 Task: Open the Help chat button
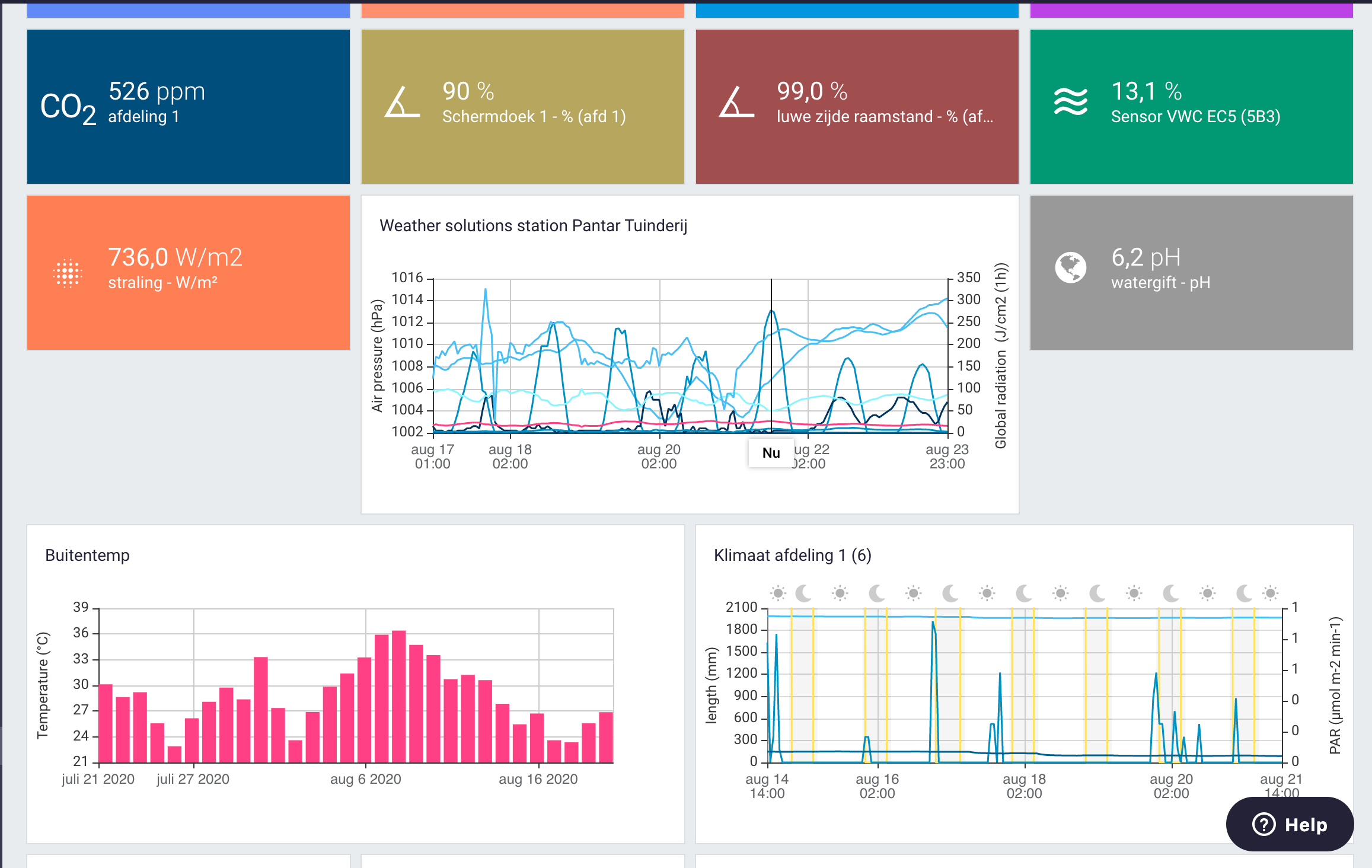point(1290,824)
